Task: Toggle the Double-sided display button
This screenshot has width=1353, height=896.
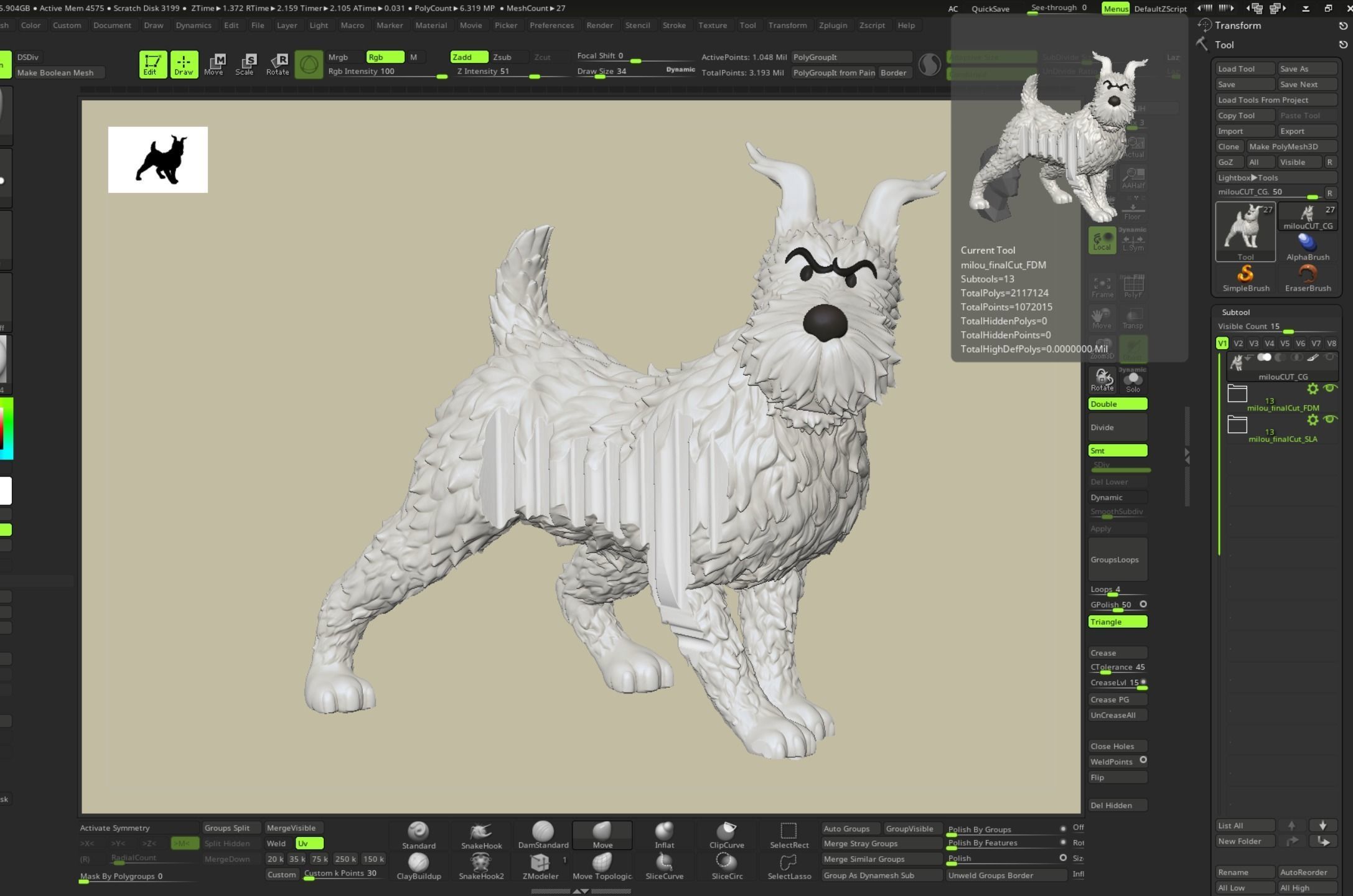Action: tap(1118, 404)
